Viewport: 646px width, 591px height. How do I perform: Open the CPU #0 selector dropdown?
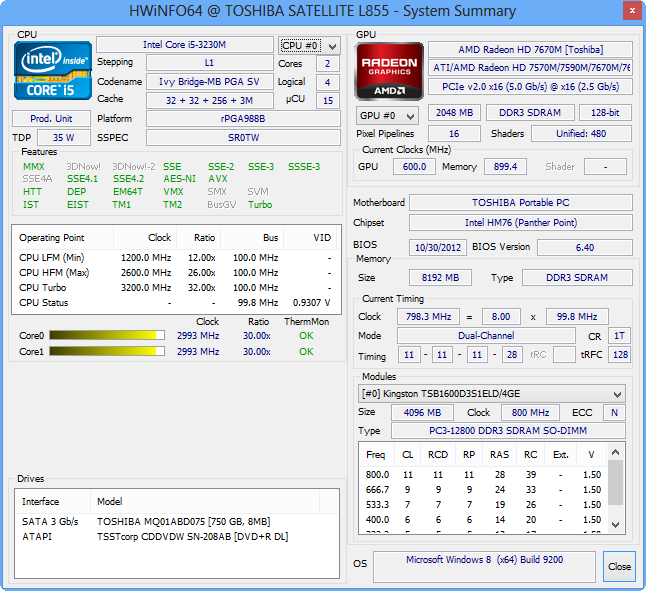pyautogui.click(x=309, y=46)
